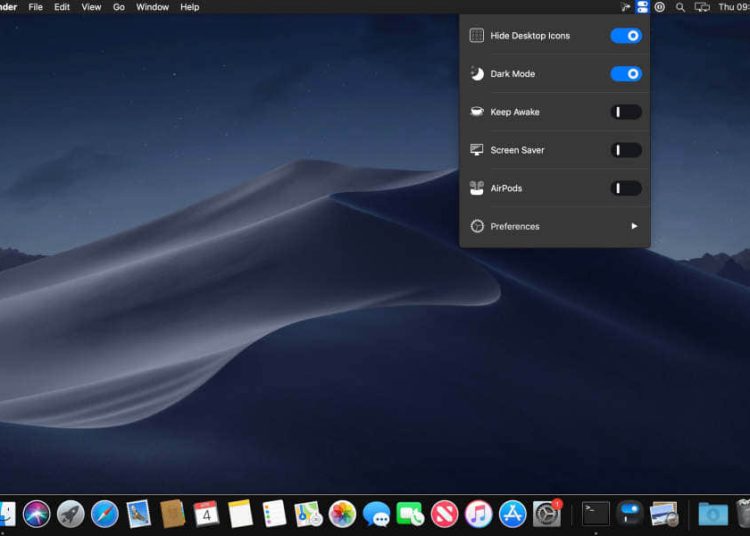Viewport: 750px width, 536px height.
Task: Click the menu bar date and time
Action: click(733, 7)
